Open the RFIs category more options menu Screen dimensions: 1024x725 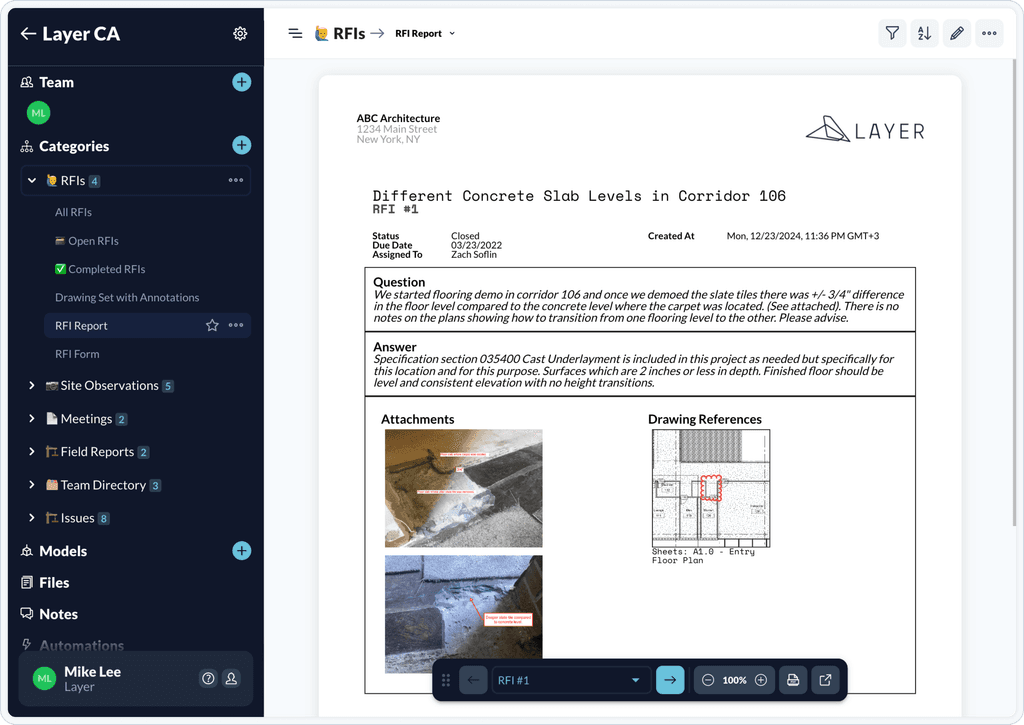click(x=236, y=180)
